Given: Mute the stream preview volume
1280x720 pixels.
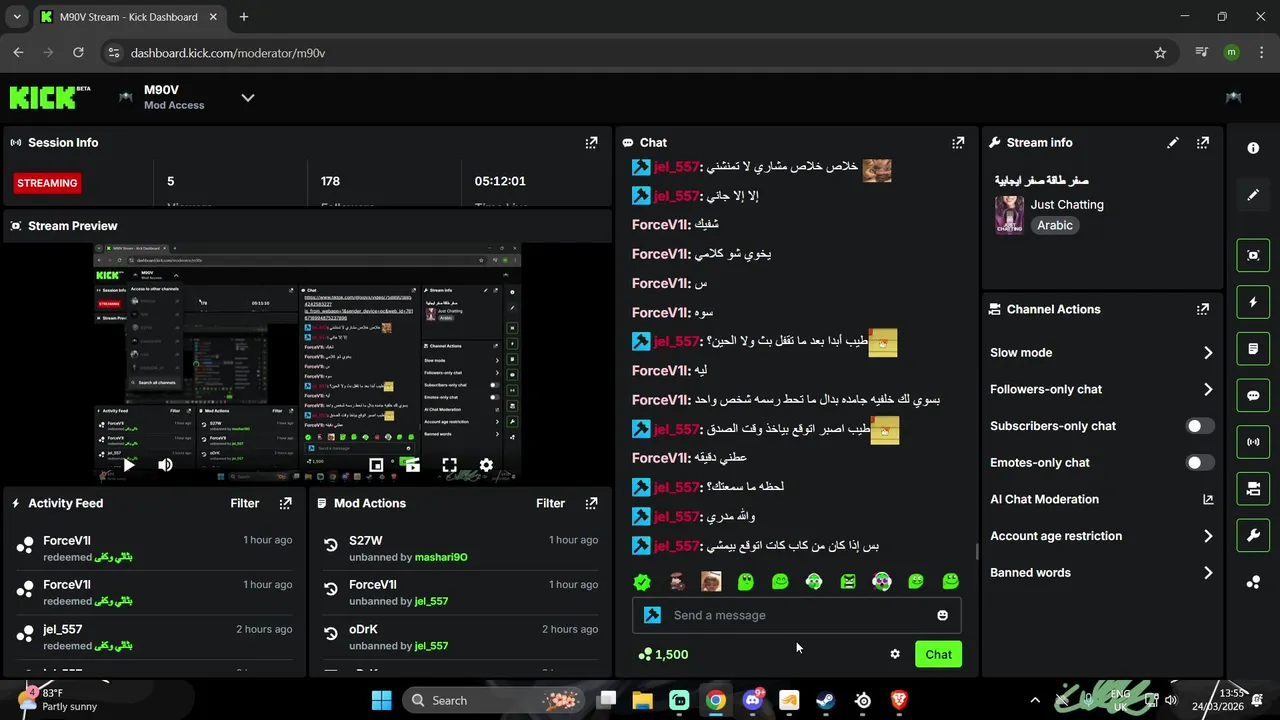Looking at the screenshot, I should pos(165,465).
